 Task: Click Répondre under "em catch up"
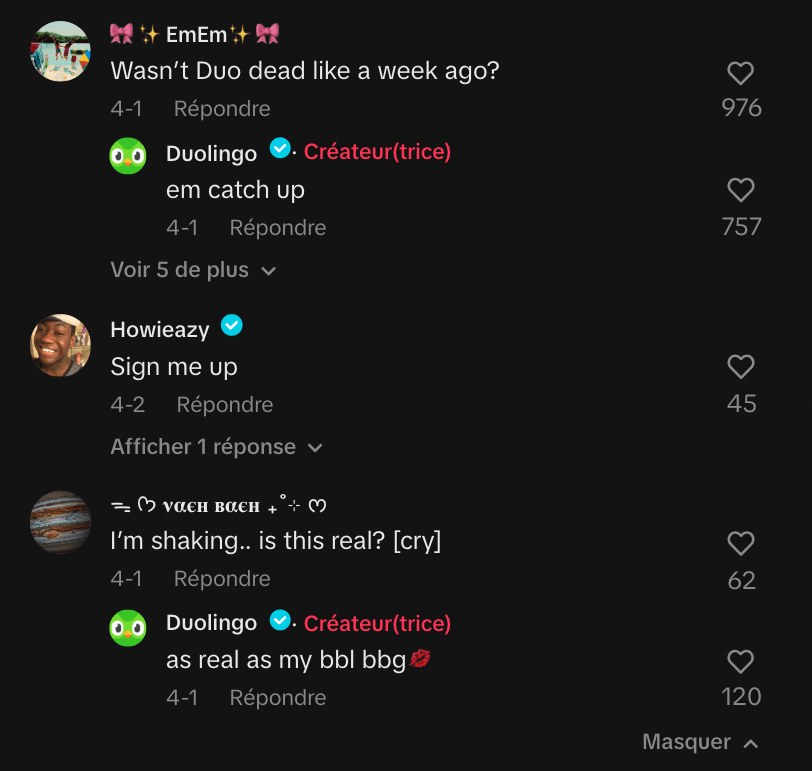tap(278, 228)
